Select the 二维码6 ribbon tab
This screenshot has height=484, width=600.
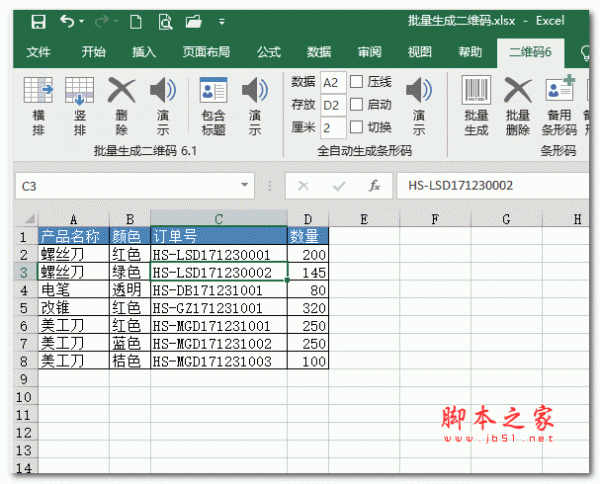530,52
